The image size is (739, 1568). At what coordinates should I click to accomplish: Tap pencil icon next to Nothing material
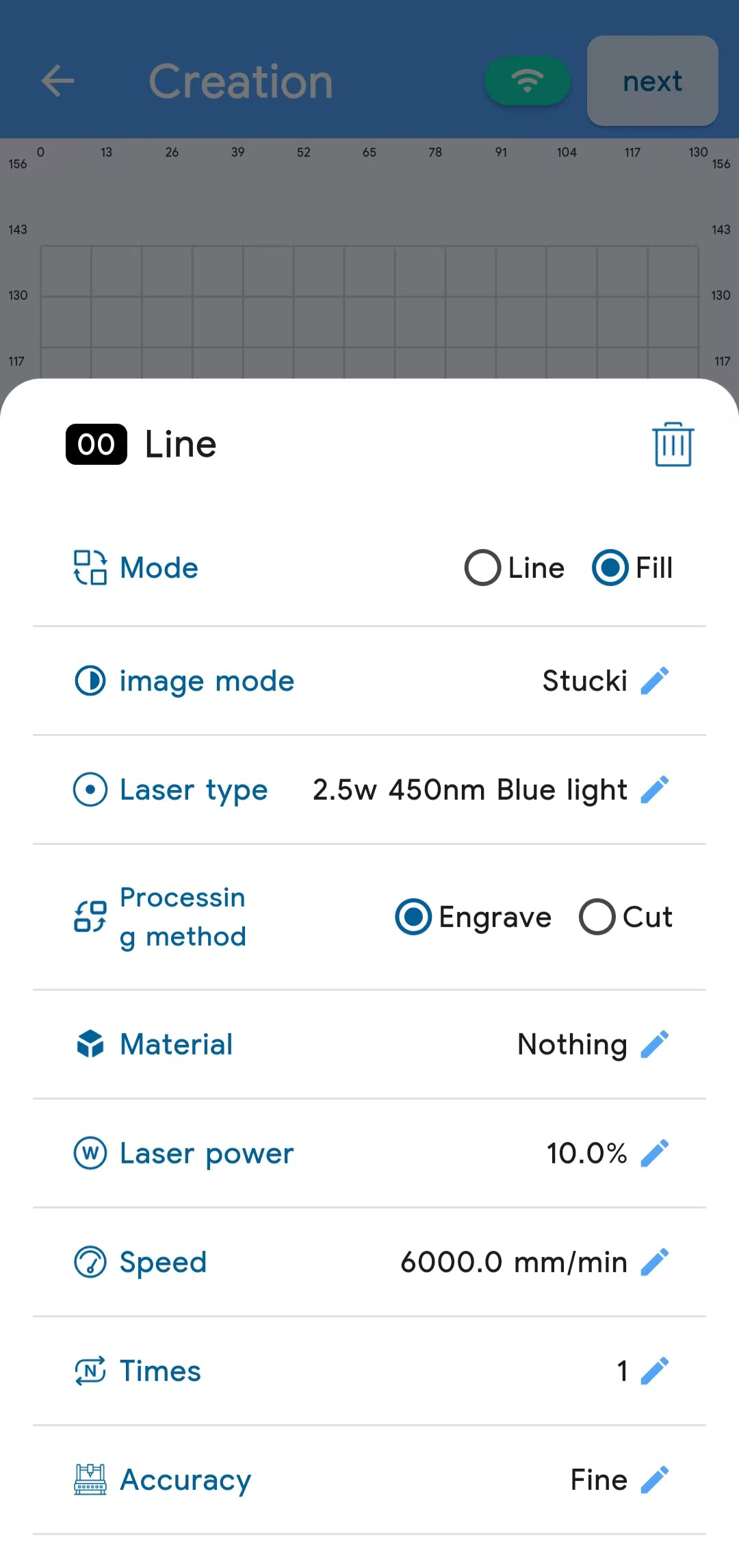(x=655, y=1044)
